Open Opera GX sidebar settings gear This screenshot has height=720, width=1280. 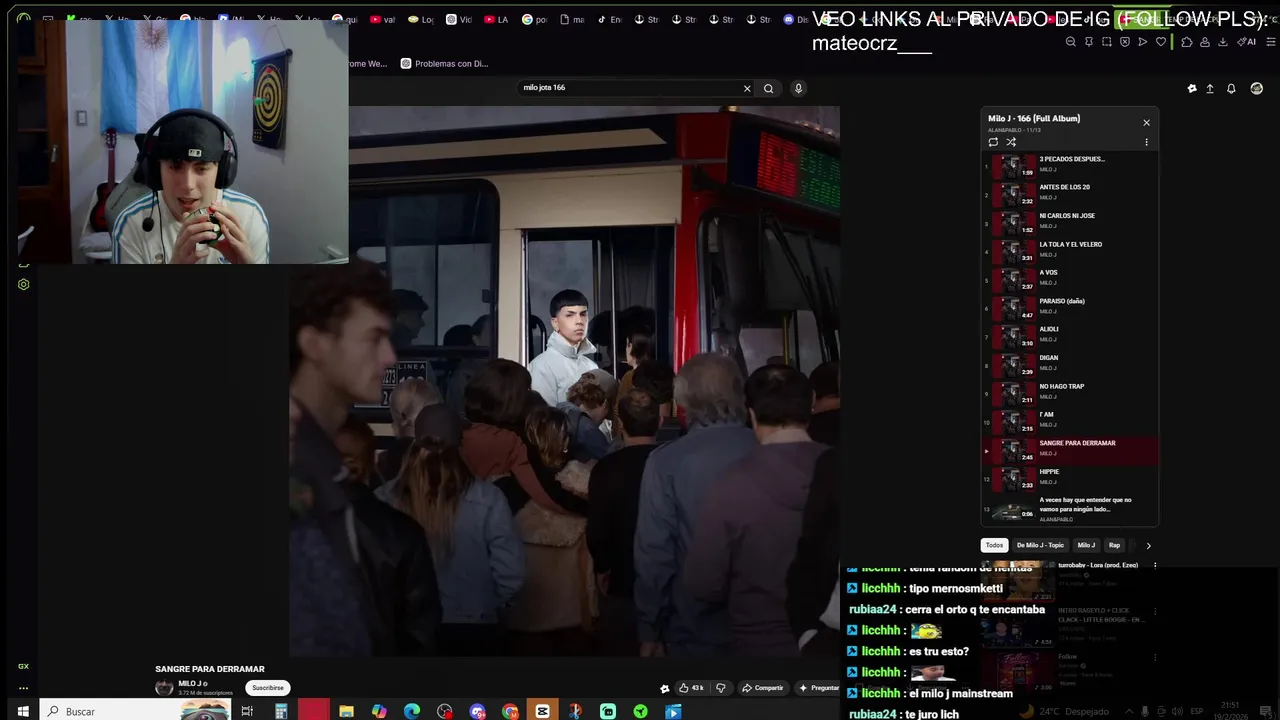pyautogui.click(x=24, y=284)
